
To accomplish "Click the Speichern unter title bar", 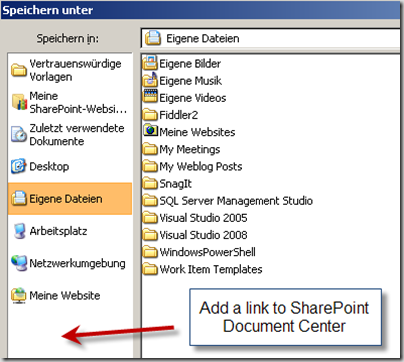I will tap(201, 10).
